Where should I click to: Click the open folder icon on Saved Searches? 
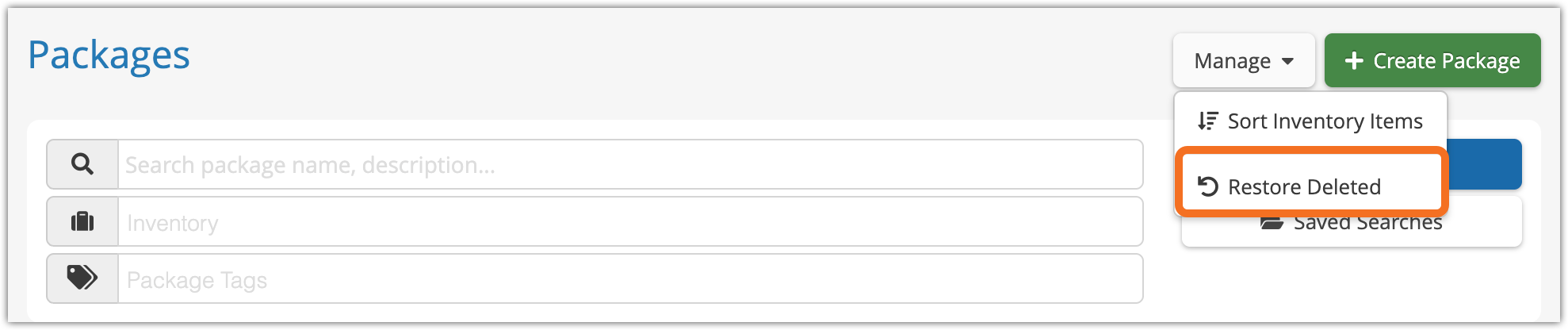pos(1272,224)
